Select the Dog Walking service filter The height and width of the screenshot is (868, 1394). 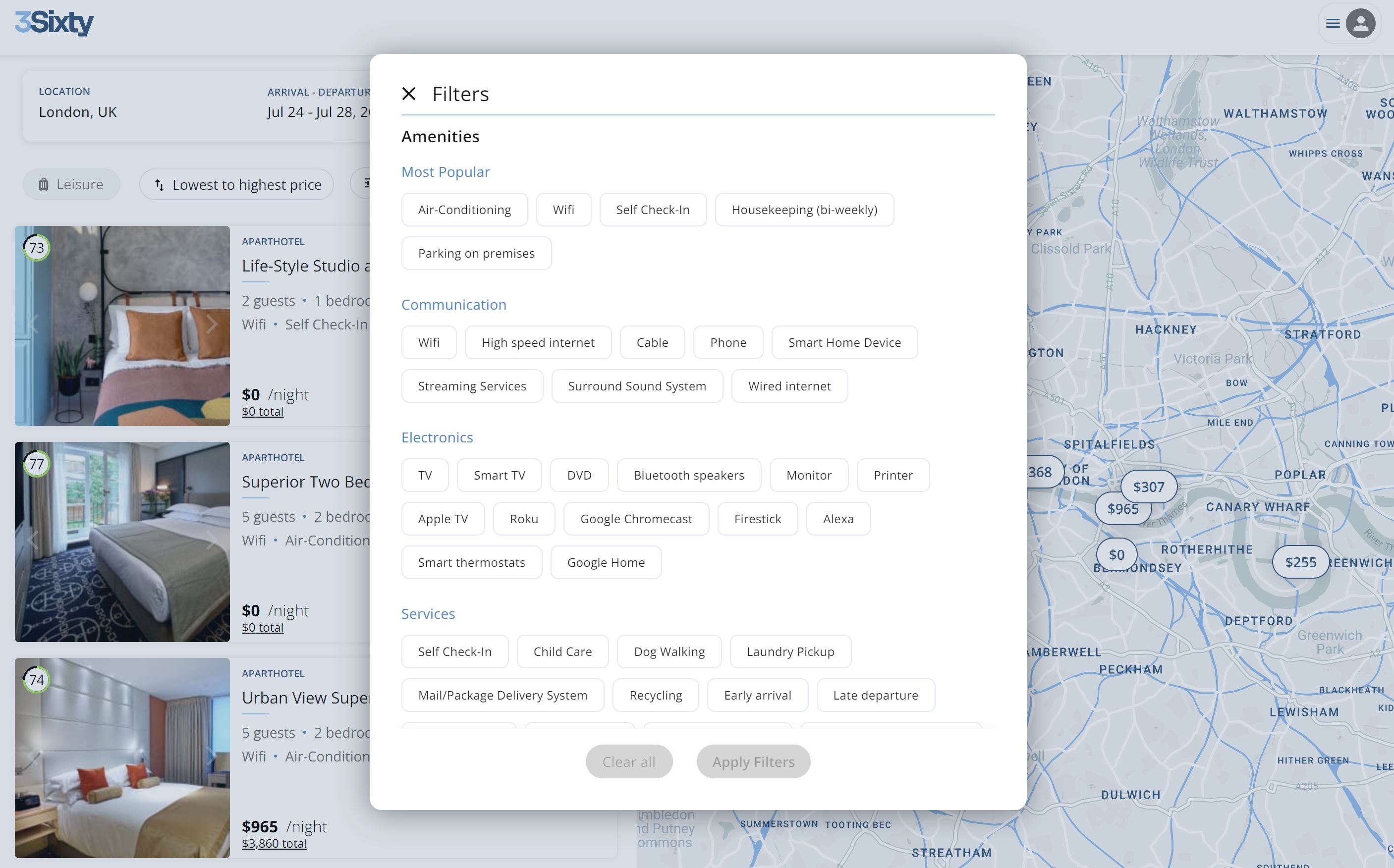pyautogui.click(x=669, y=651)
